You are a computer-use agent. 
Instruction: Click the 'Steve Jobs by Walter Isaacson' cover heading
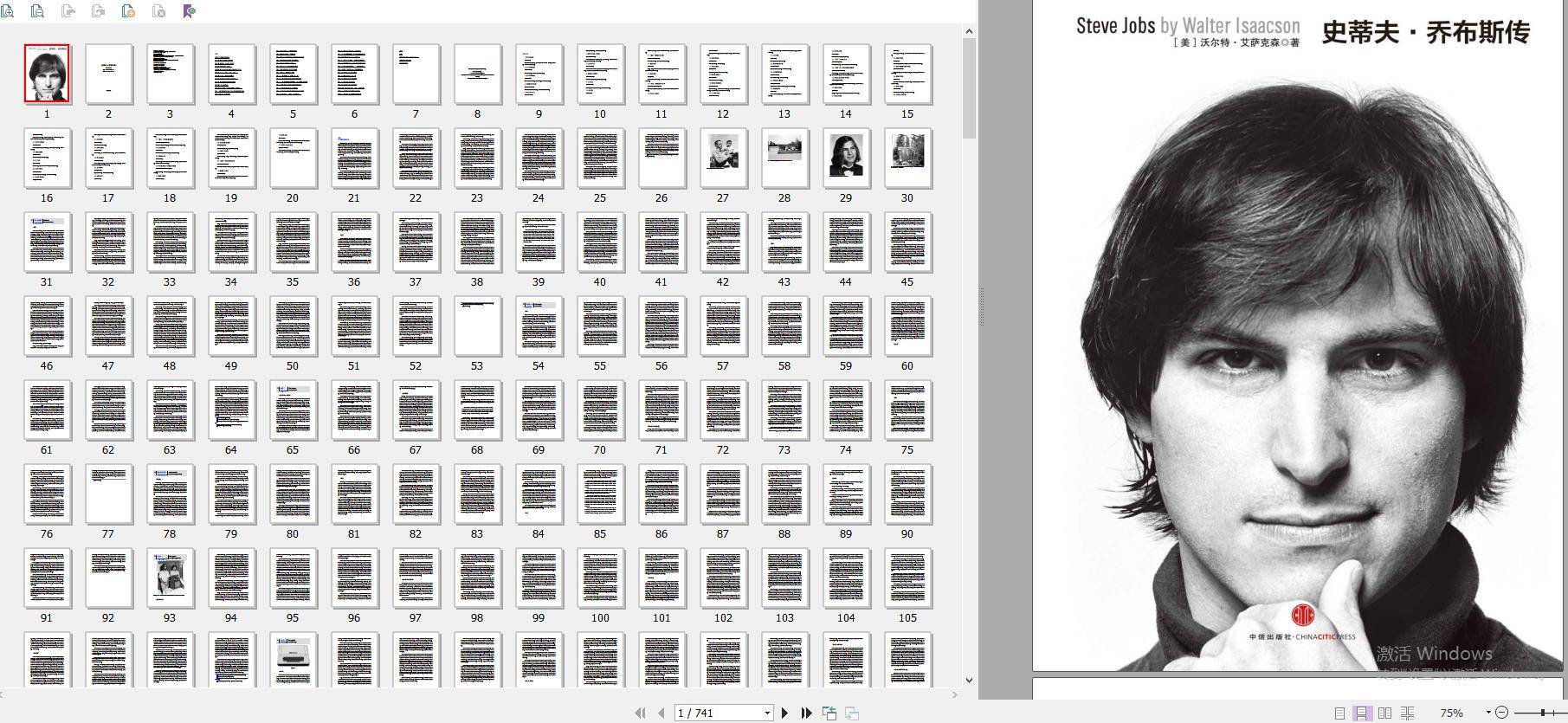(1188, 26)
